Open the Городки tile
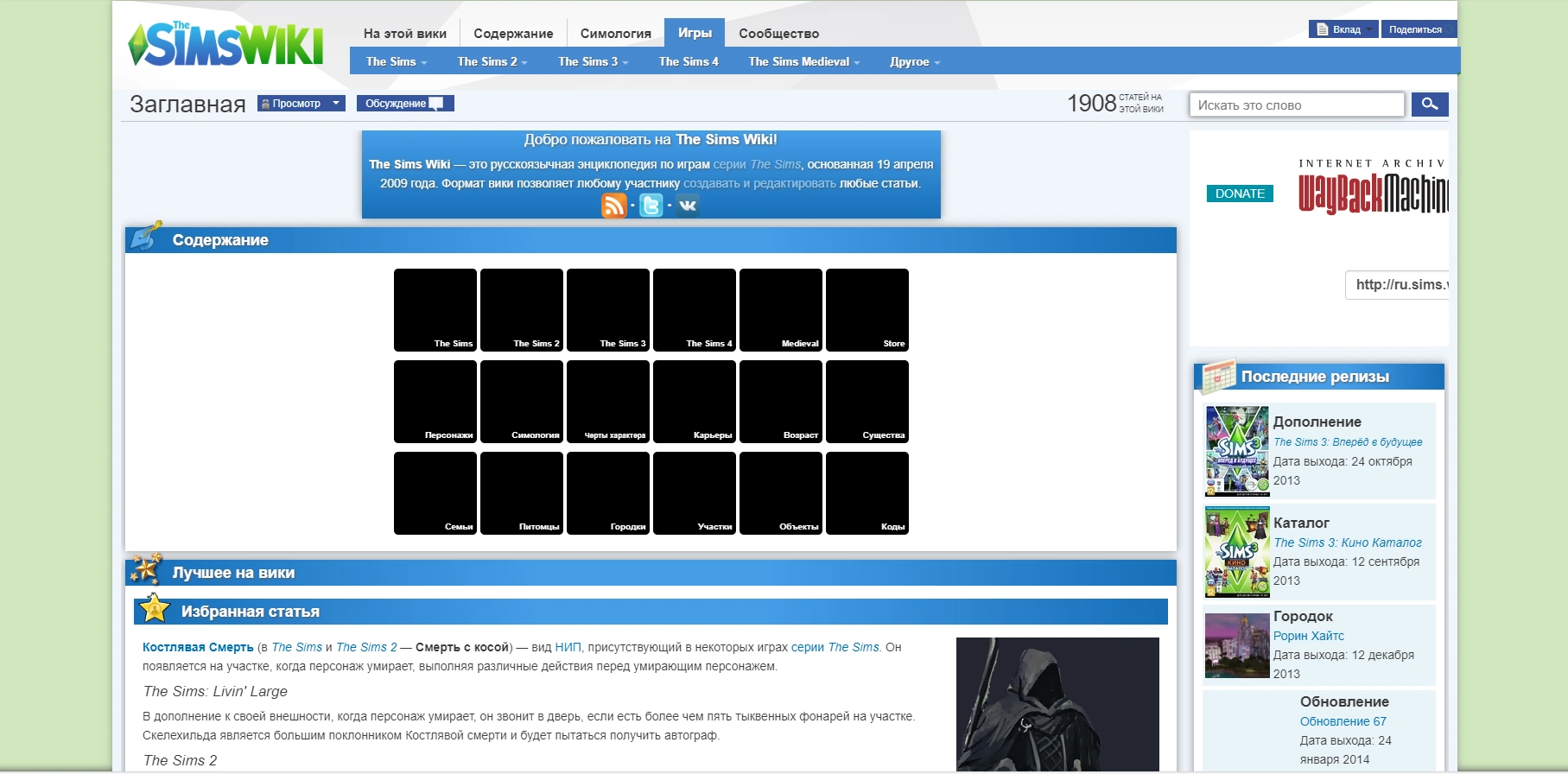This screenshot has width=1568, height=774. (x=608, y=493)
